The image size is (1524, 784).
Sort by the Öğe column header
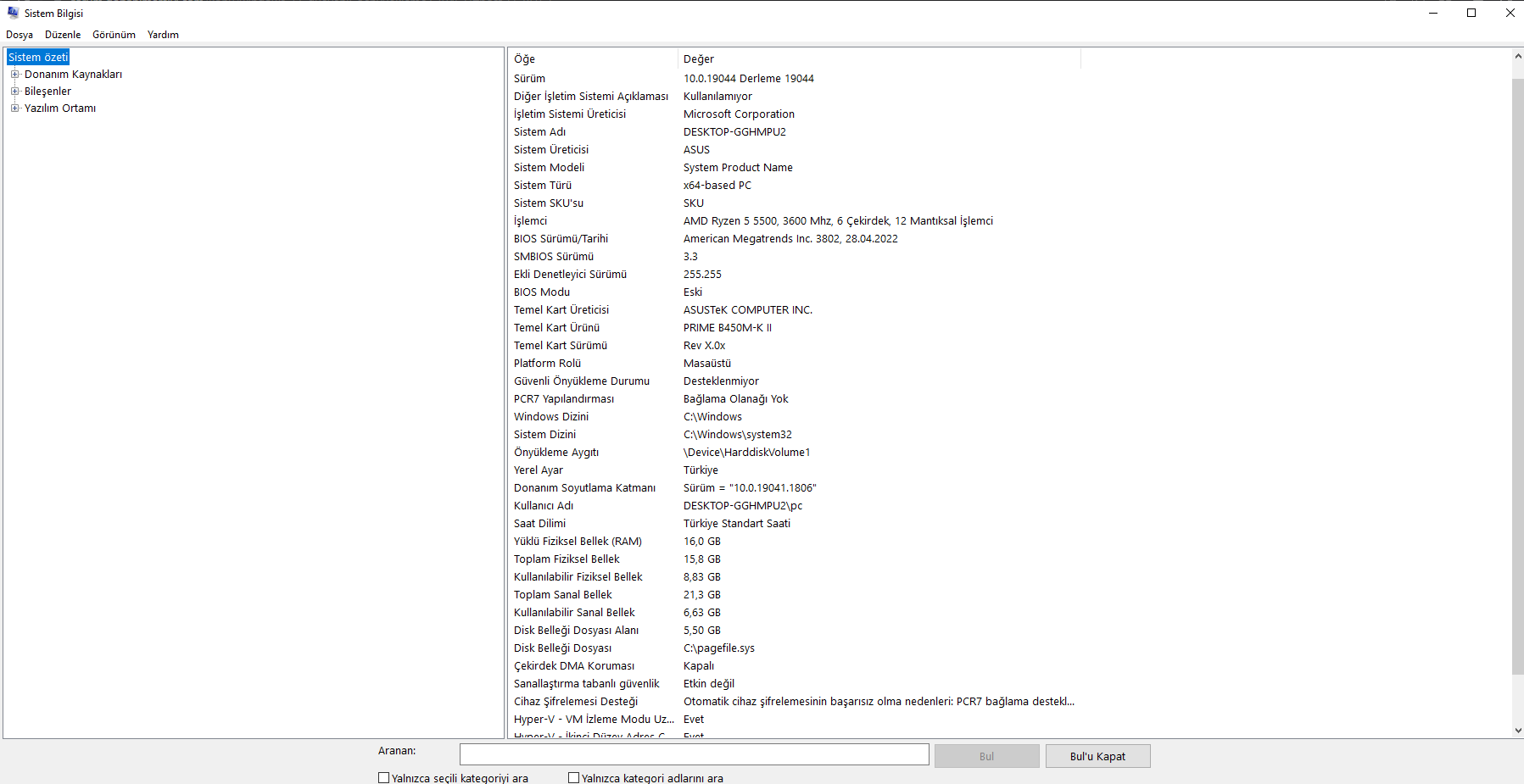coord(593,59)
